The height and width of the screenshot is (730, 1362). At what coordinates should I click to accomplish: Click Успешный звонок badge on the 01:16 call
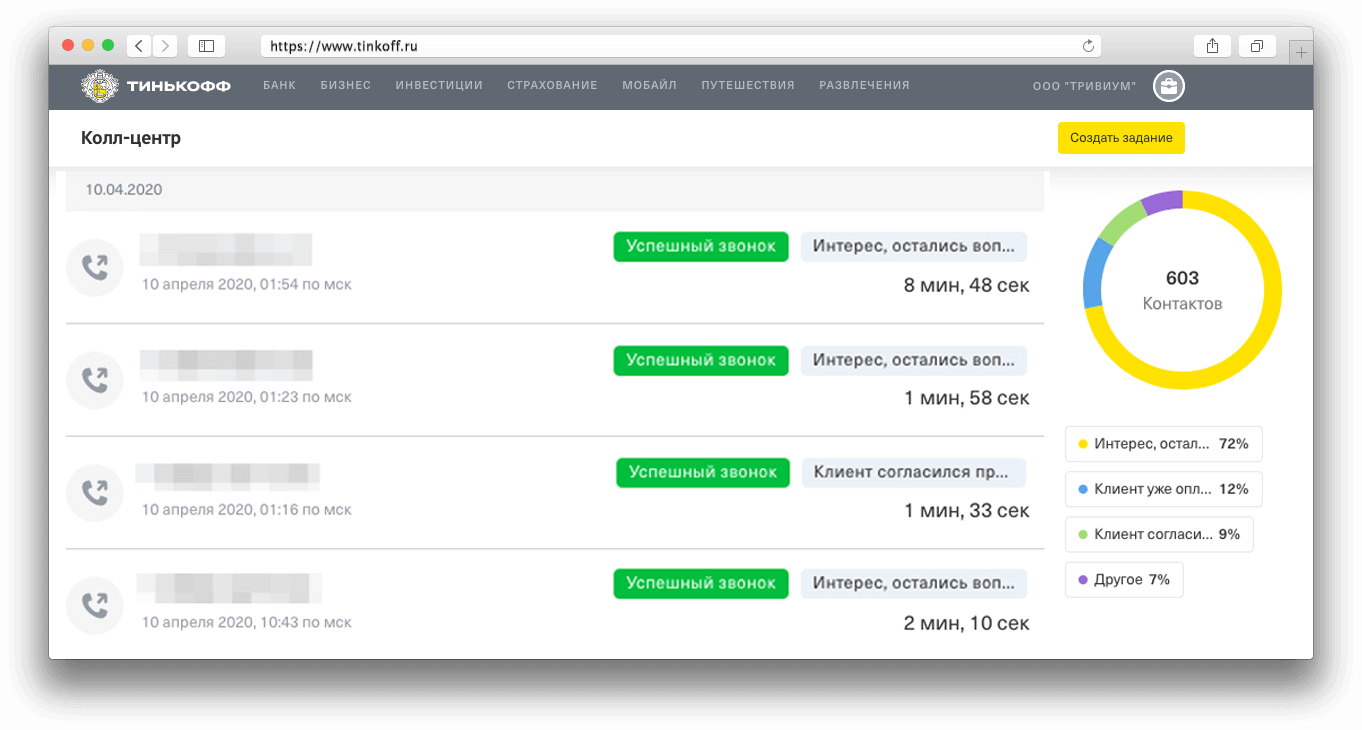click(x=703, y=472)
